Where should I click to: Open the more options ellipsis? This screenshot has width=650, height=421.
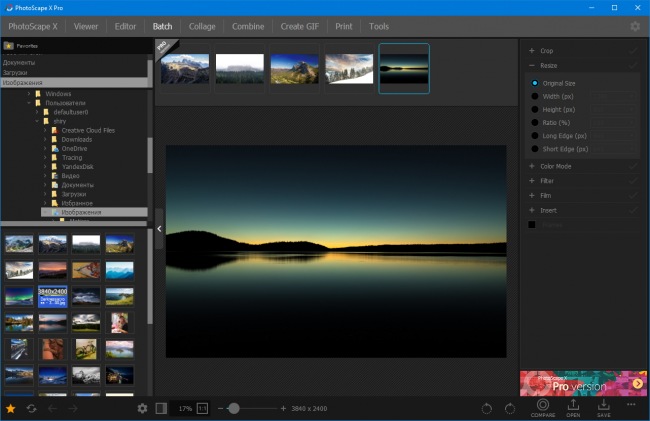[631, 404]
